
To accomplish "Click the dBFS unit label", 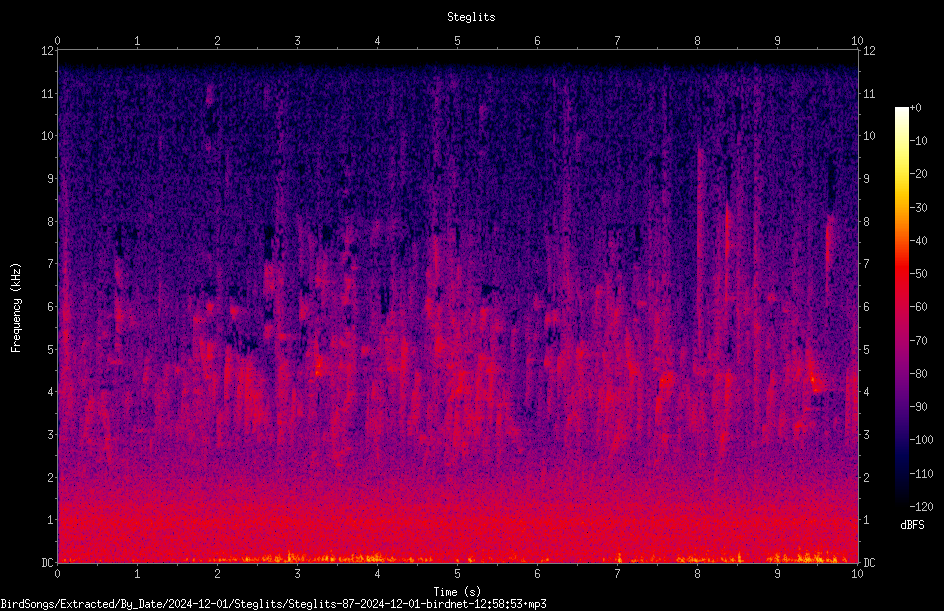I will pos(912,525).
